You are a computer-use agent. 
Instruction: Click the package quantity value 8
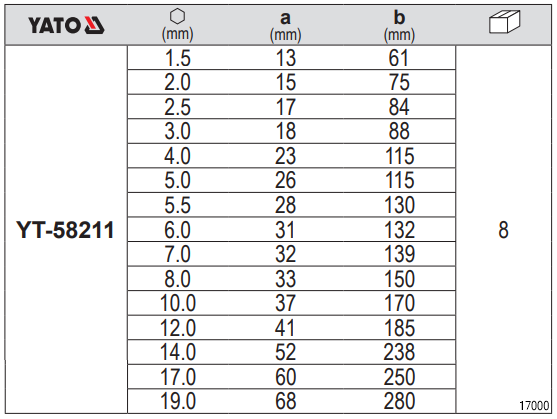pos(503,230)
